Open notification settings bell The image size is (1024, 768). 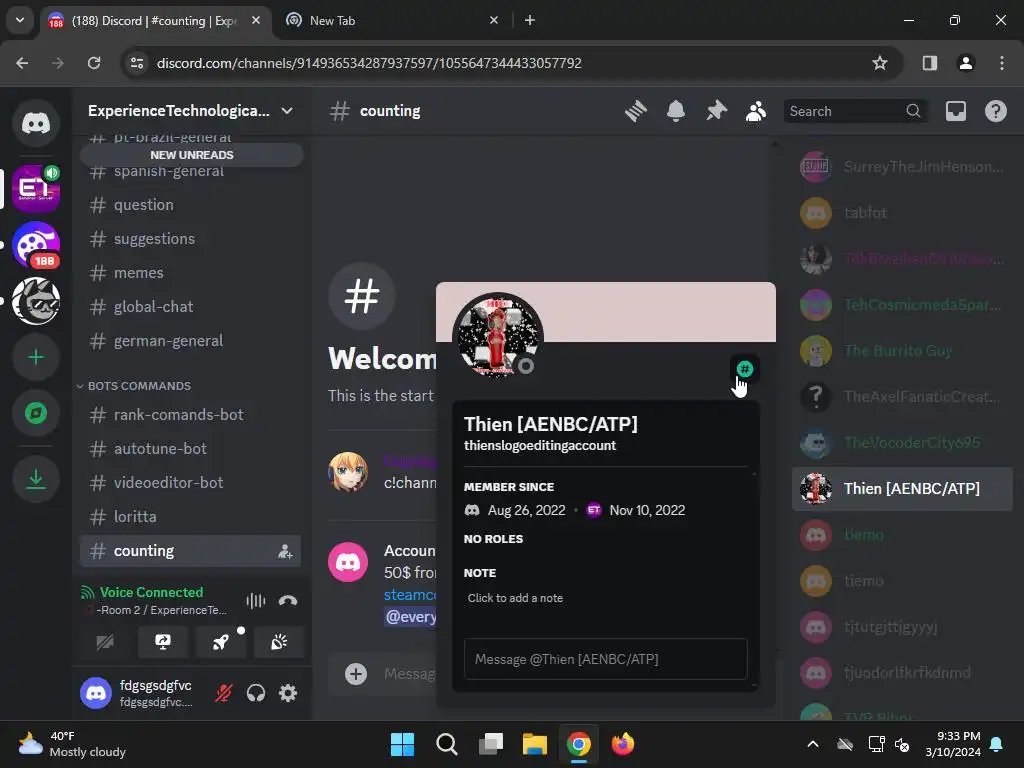click(x=676, y=111)
